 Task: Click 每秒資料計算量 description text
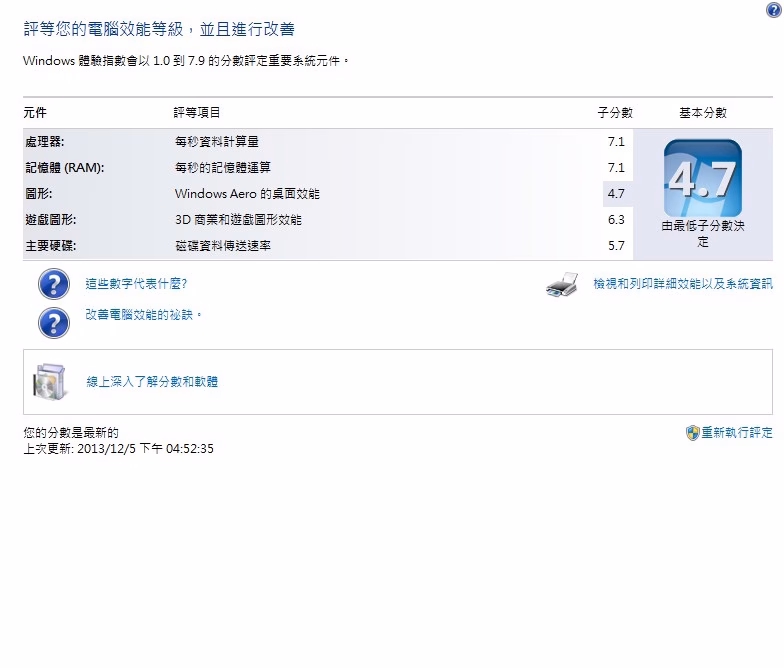(x=216, y=142)
